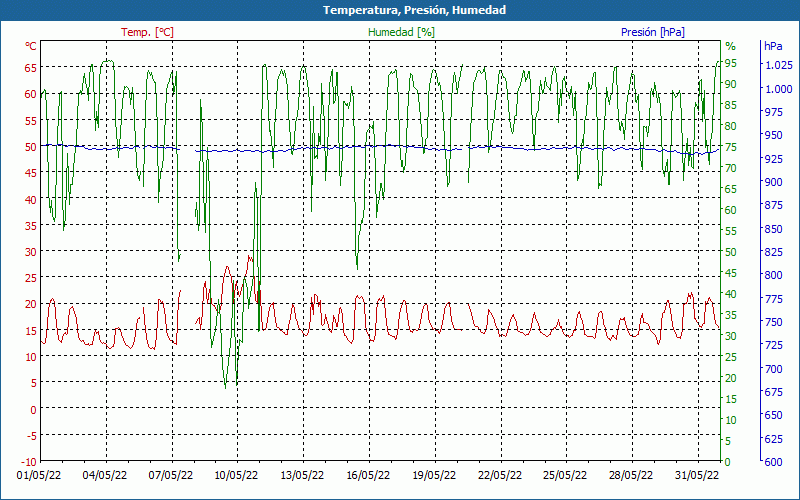Select the red 'Temp. [°C]' legend label
Screen dimensions: 800x500
click(147, 32)
